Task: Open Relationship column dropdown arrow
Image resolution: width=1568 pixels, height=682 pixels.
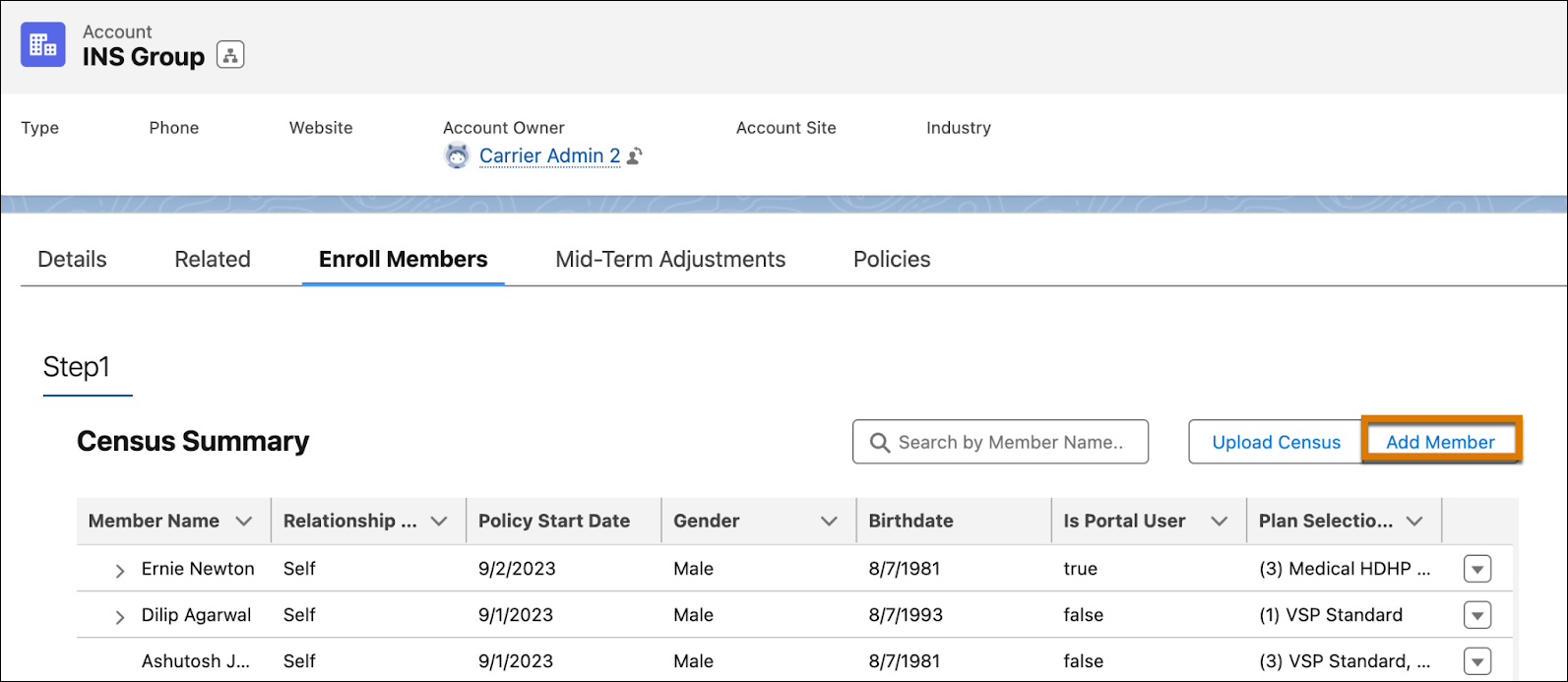Action: tap(439, 522)
